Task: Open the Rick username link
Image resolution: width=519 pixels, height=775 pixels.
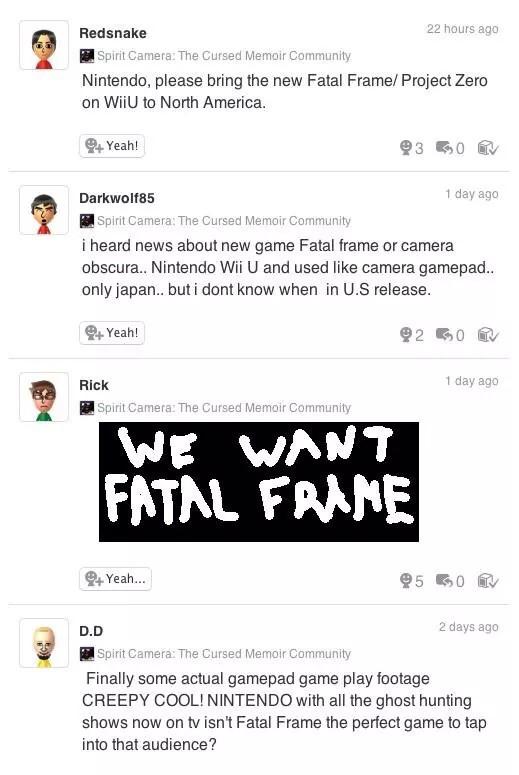Action: click(94, 385)
